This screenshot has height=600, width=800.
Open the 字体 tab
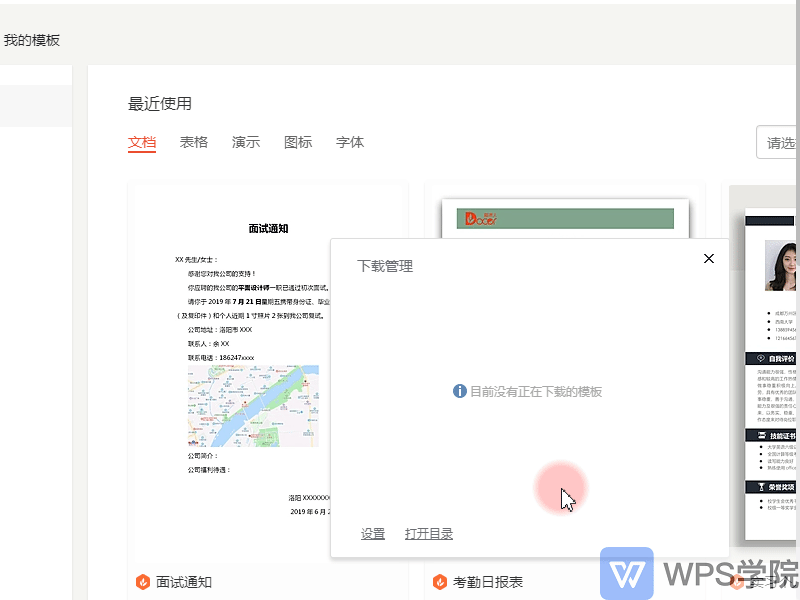coord(350,142)
